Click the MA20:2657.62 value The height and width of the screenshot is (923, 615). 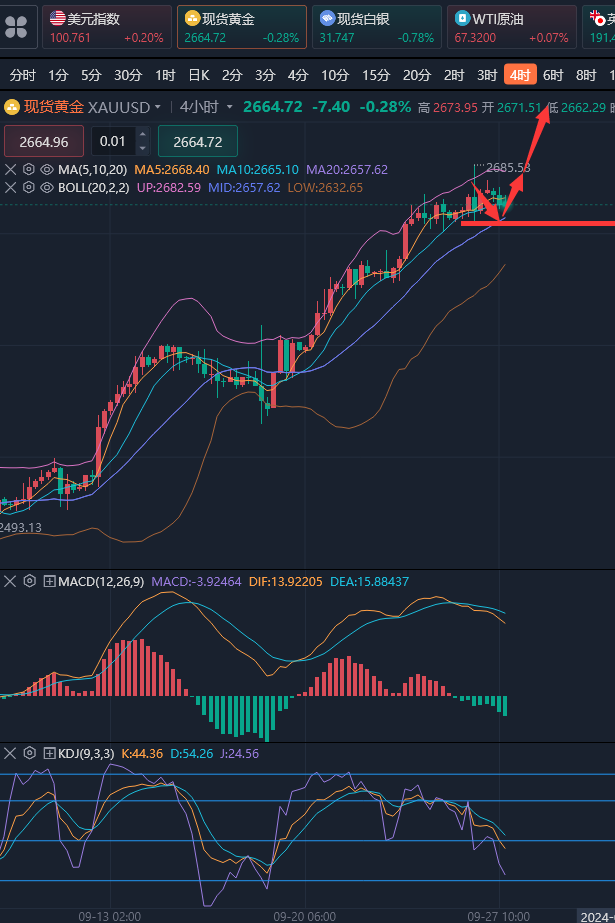[347, 170]
